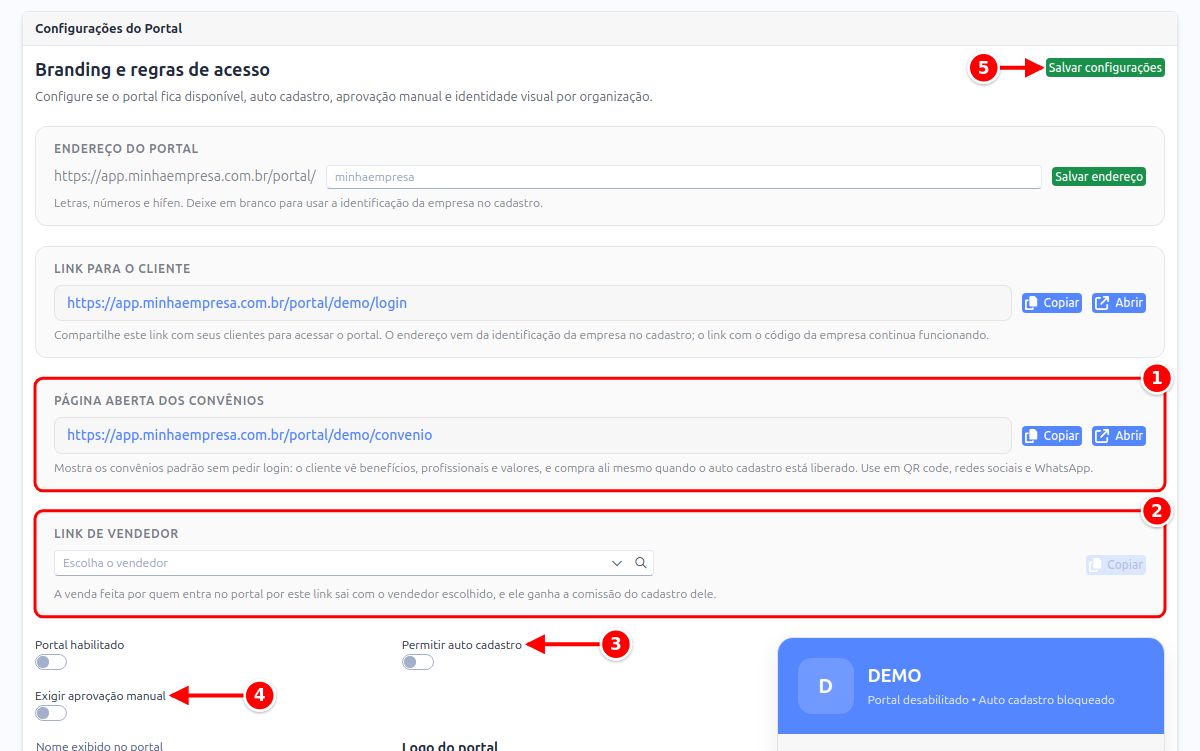Click the 'PÁGINA ABERTA DOS CONVÊNIOS' heading
The height and width of the screenshot is (751, 1200).
[x=159, y=400]
